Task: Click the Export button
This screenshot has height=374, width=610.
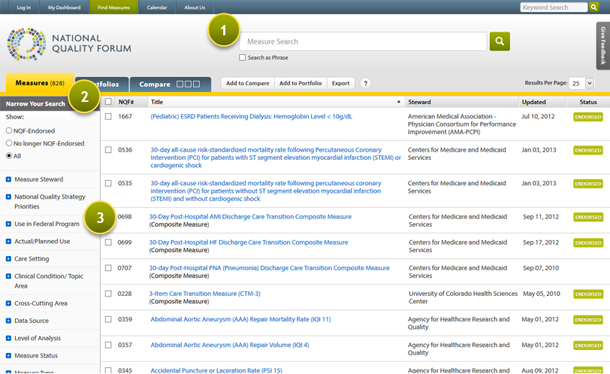Action: [x=340, y=83]
